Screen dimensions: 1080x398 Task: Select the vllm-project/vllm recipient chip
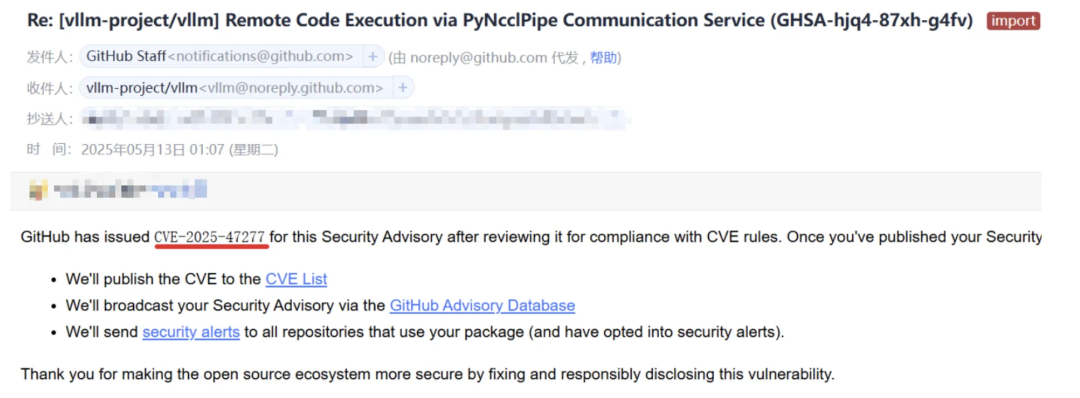coord(236,87)
